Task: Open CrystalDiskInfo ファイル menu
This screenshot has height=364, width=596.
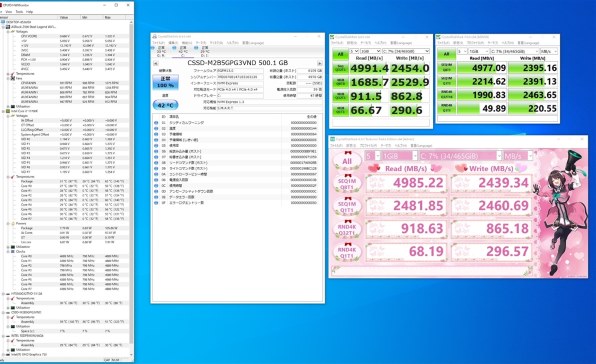Action: click(x=158, y=43)
